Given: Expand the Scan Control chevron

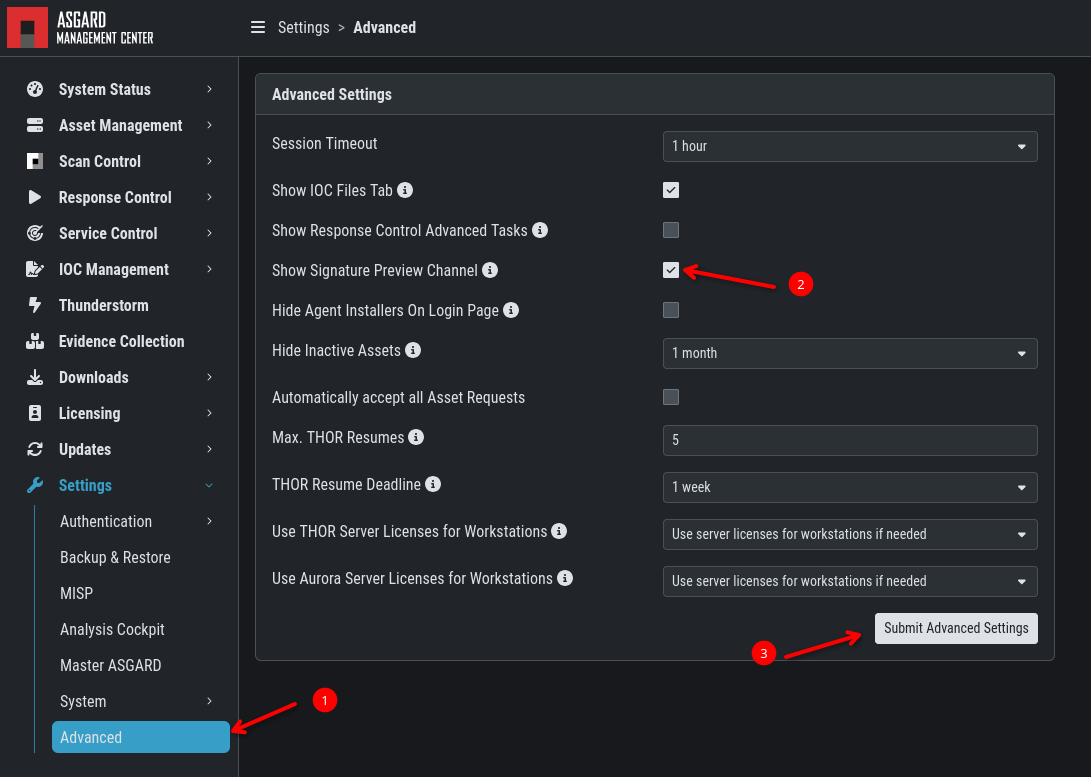Looking at the screenshot, I should point(209,161).
